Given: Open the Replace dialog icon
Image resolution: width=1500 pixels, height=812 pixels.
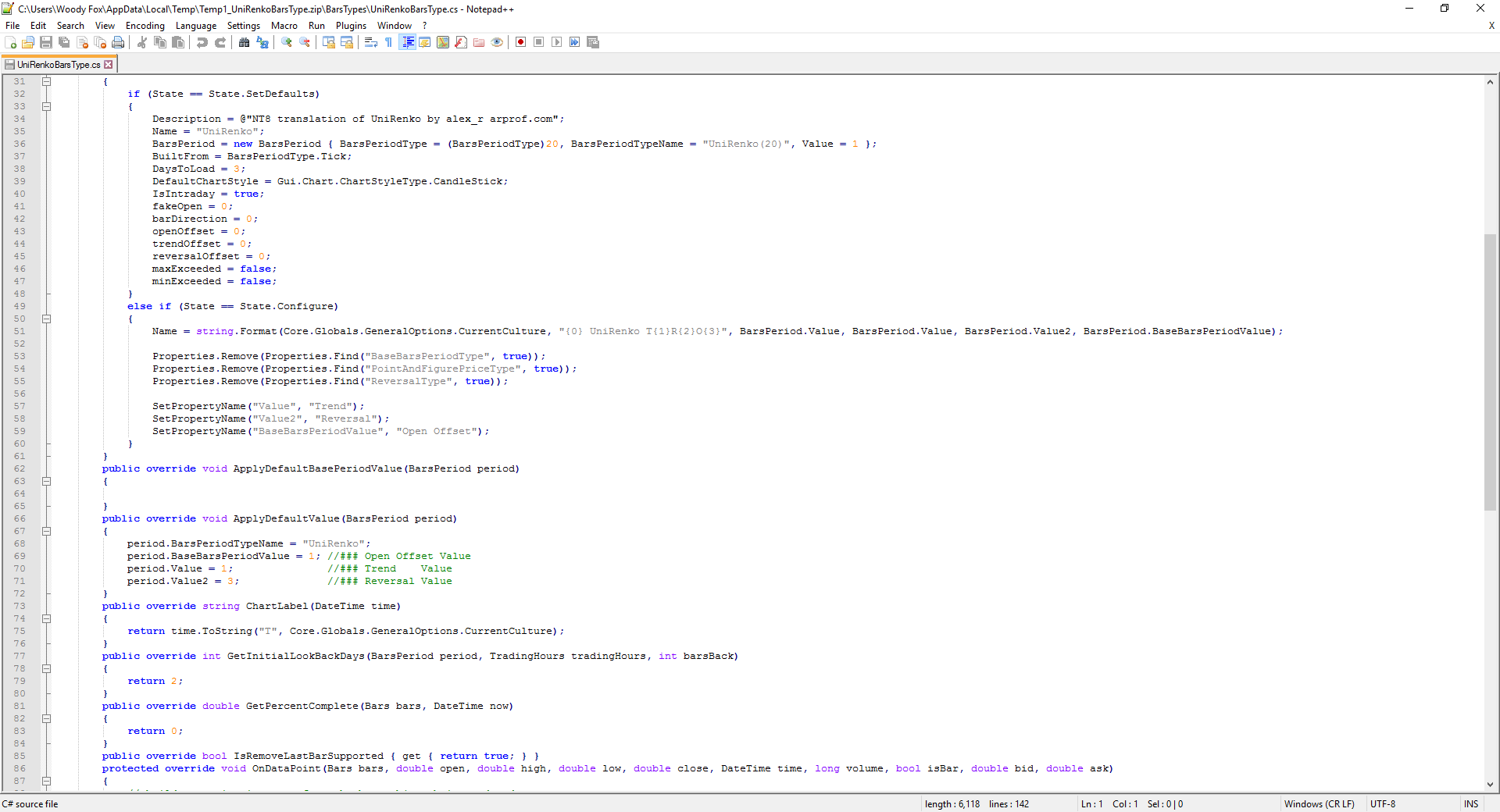Looking at the screenshot, I should (x=262, y=42).
